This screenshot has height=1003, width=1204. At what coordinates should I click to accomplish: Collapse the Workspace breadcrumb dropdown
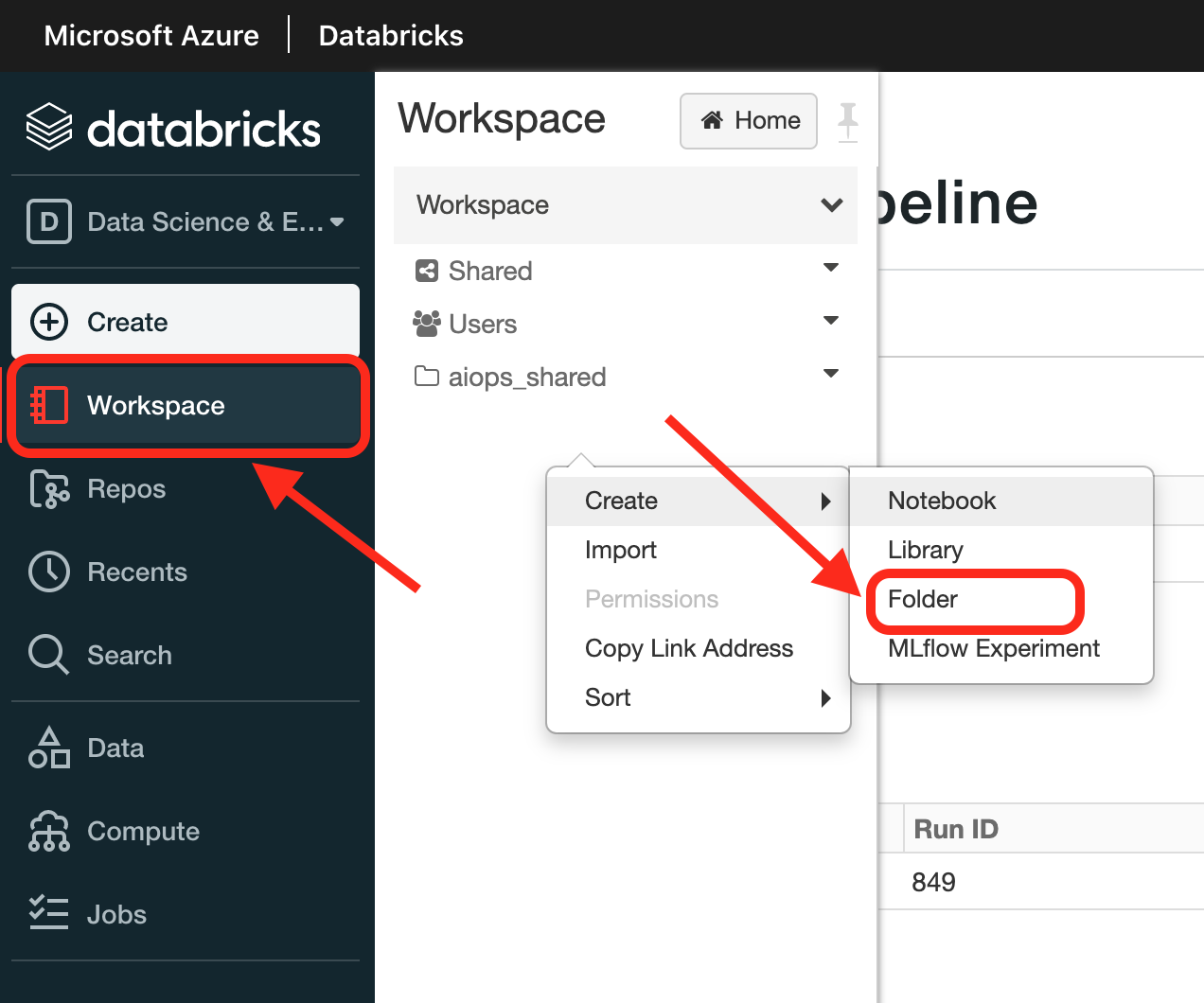(831, 204)
